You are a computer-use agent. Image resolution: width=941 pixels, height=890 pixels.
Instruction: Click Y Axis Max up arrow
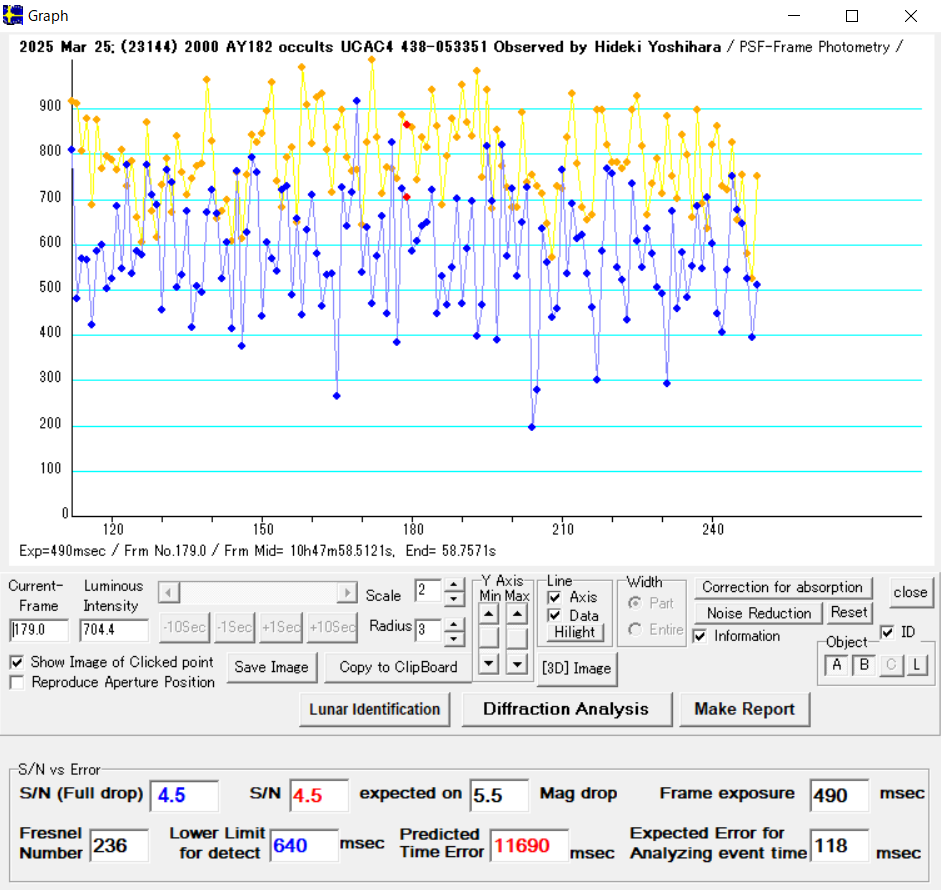(516, 614)
